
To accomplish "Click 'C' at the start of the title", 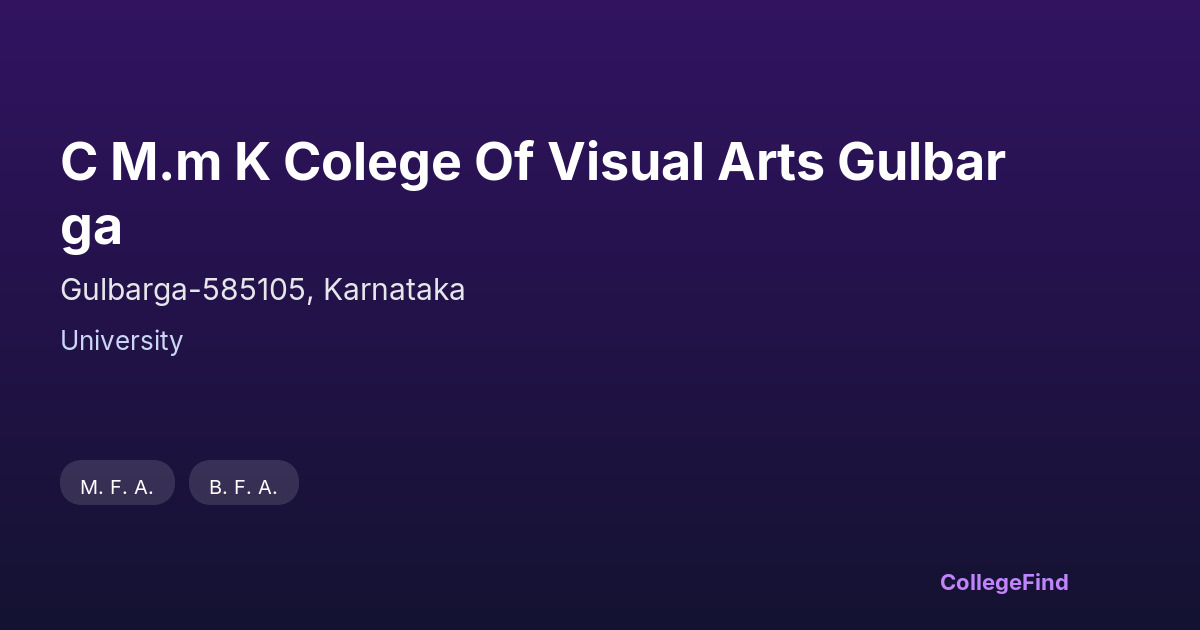I will tap(78, 164).
